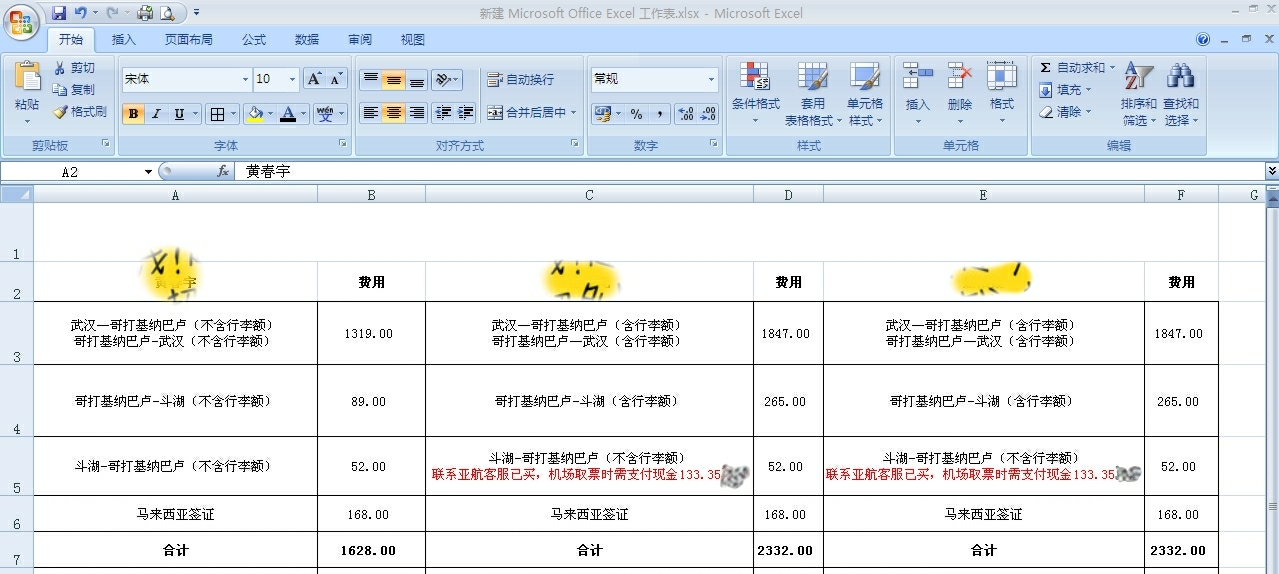Viewport: 1279px width, 574px height.
Task: Toggle align text right
Action: click(416, 113)
